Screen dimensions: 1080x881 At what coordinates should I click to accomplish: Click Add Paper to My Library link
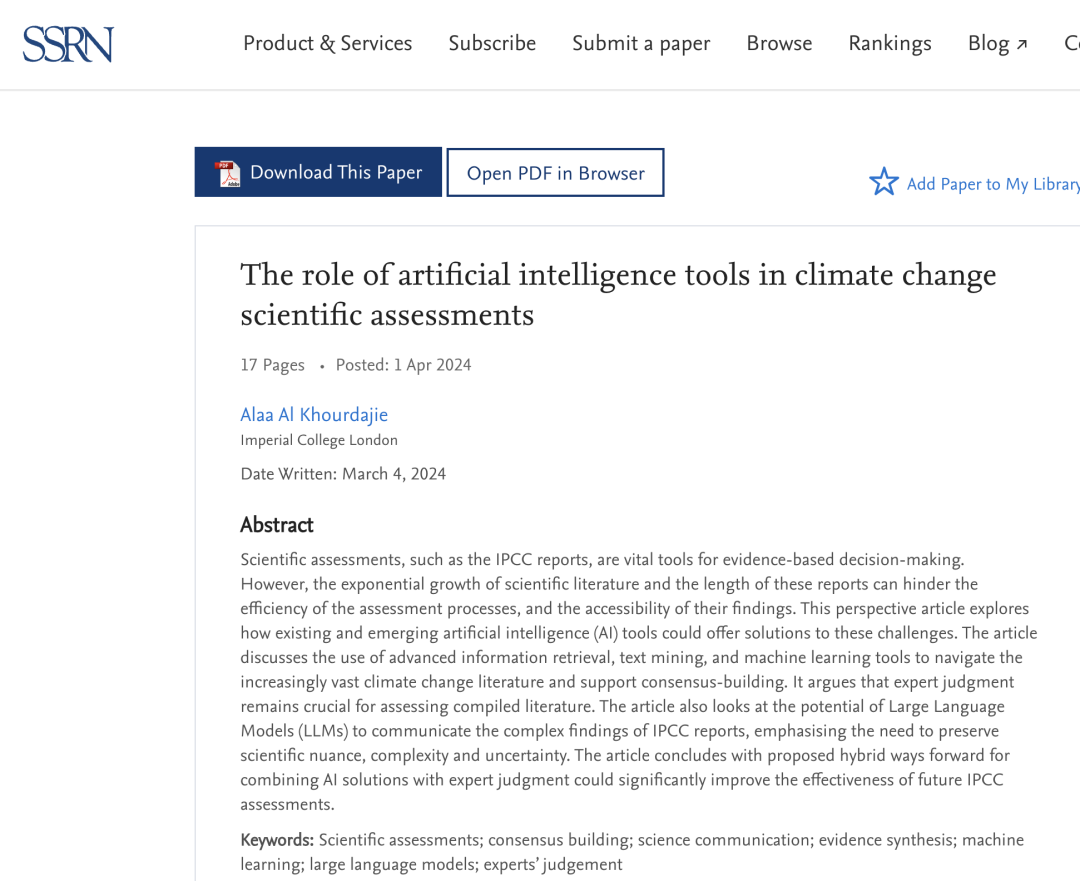992,184
